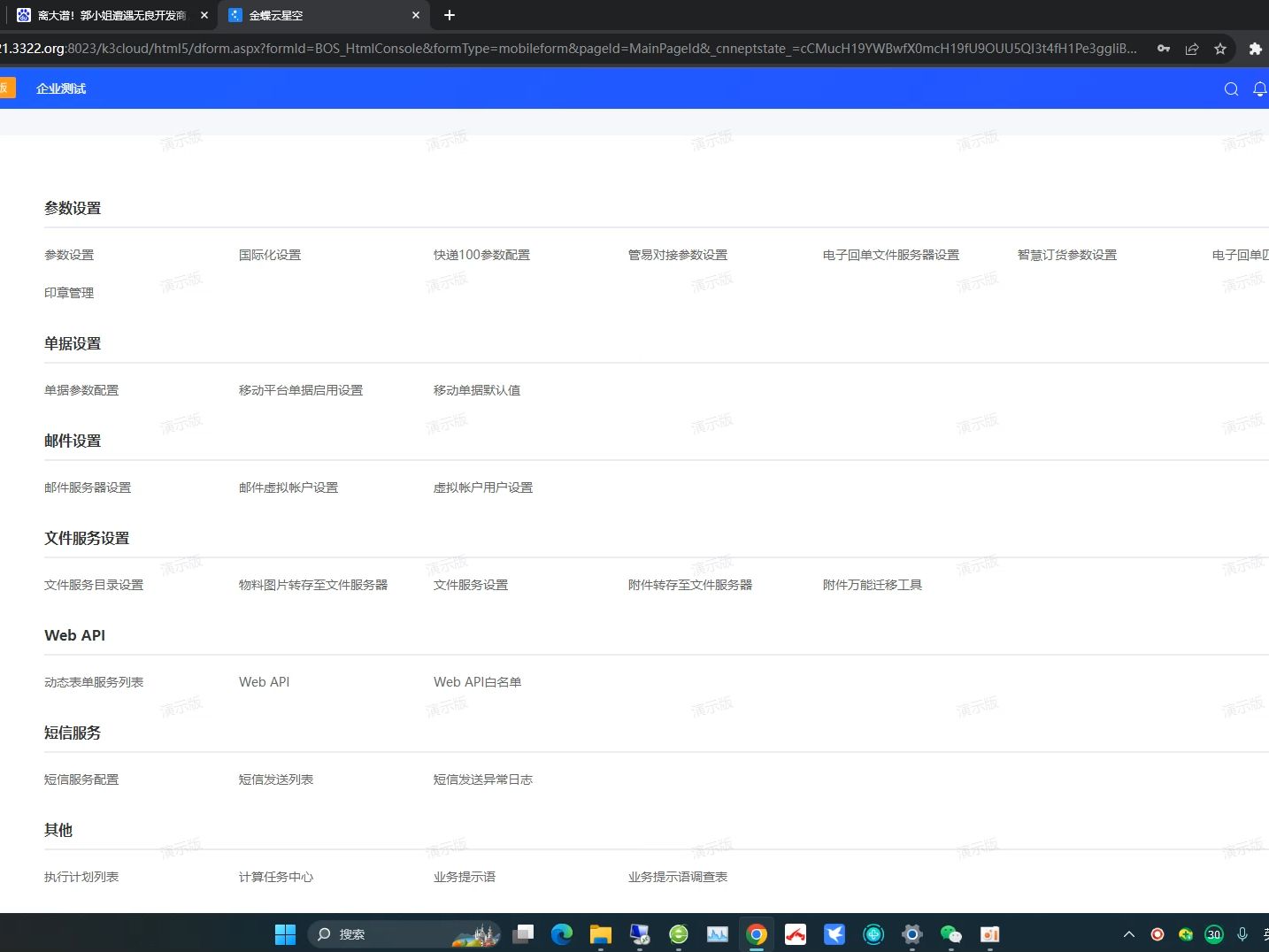This screenshot has width=1269, height=952.
Task: Open the browser extensions puzzle icon
Action: (1255, 49)
